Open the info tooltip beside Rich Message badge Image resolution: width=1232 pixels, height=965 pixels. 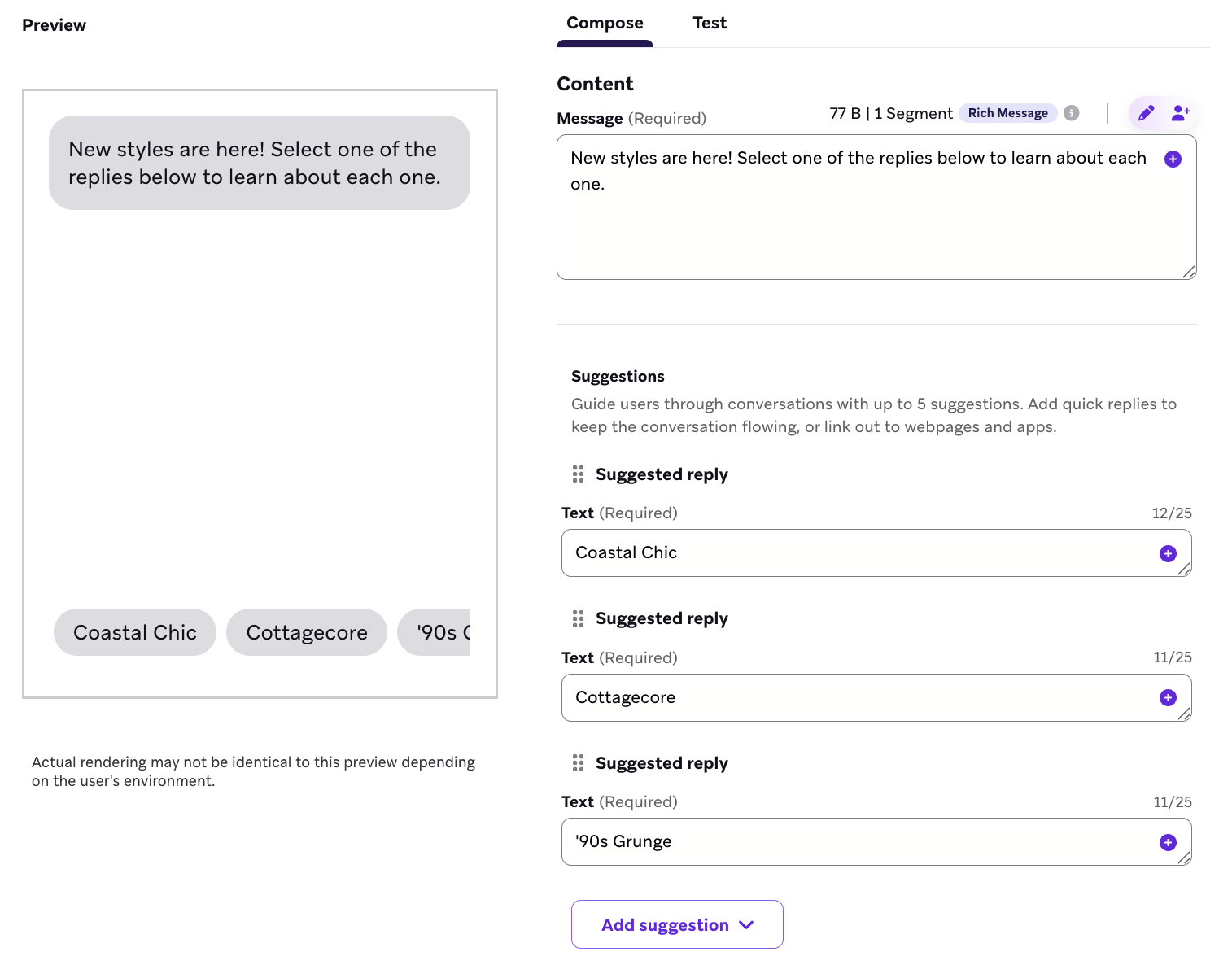tap(1071, 113)
